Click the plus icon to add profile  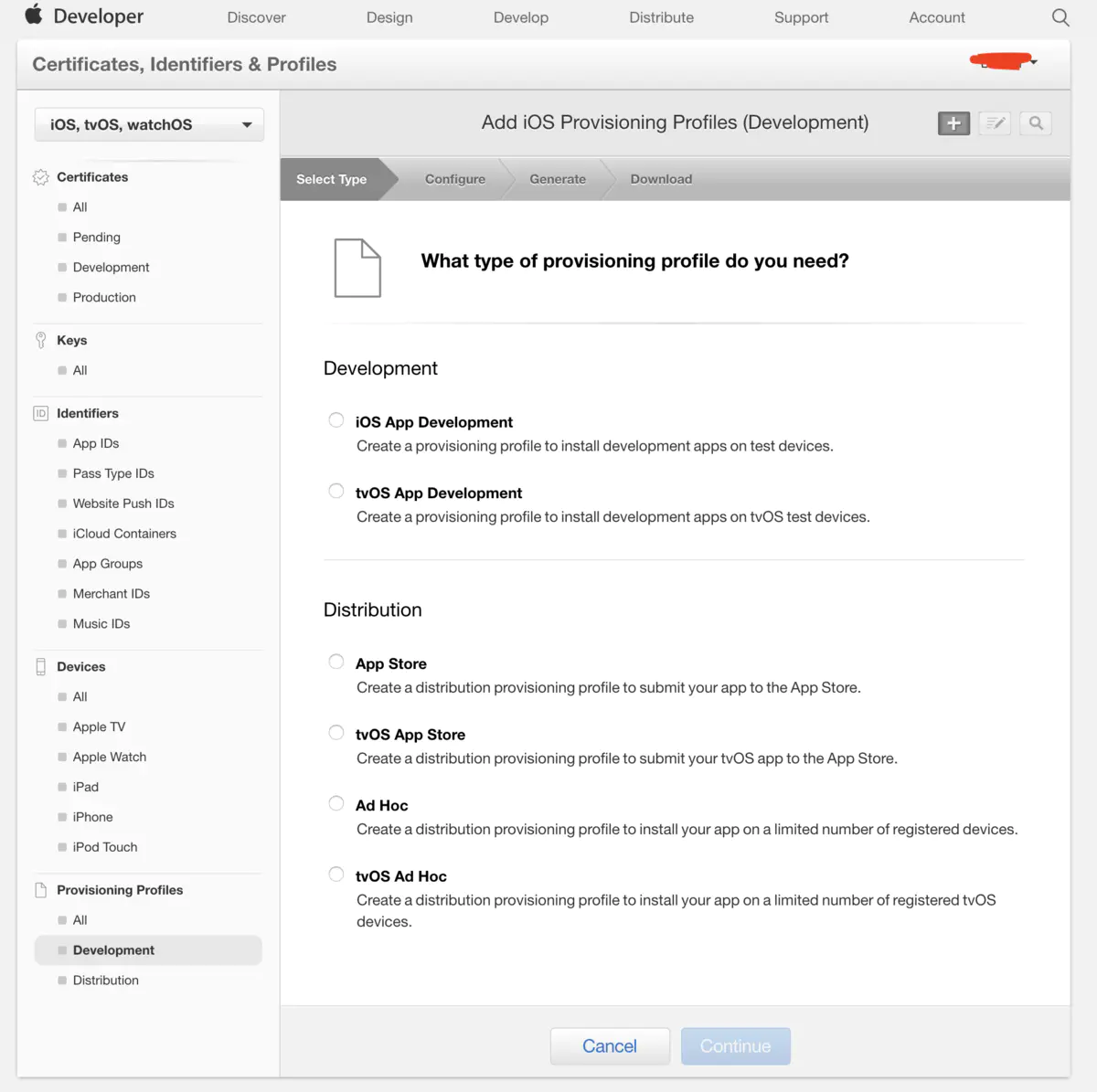[953, 123]
